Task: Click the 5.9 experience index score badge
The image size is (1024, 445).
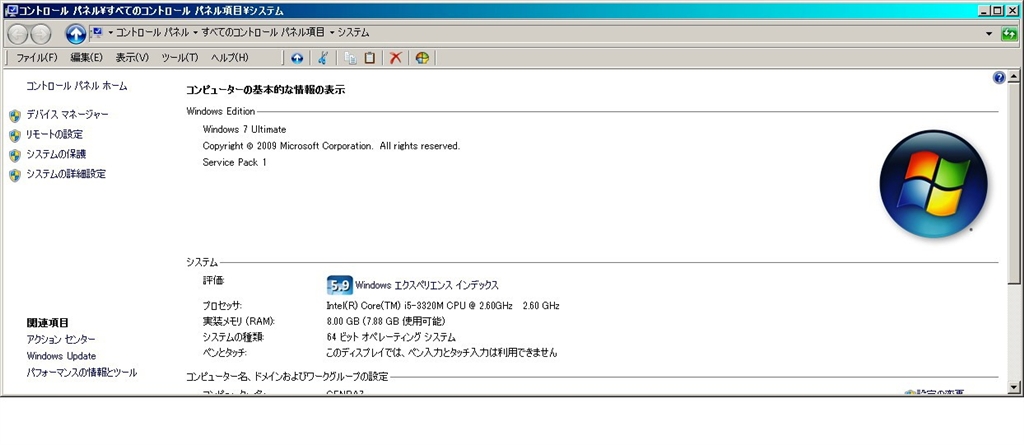Action: coord(340,285)
